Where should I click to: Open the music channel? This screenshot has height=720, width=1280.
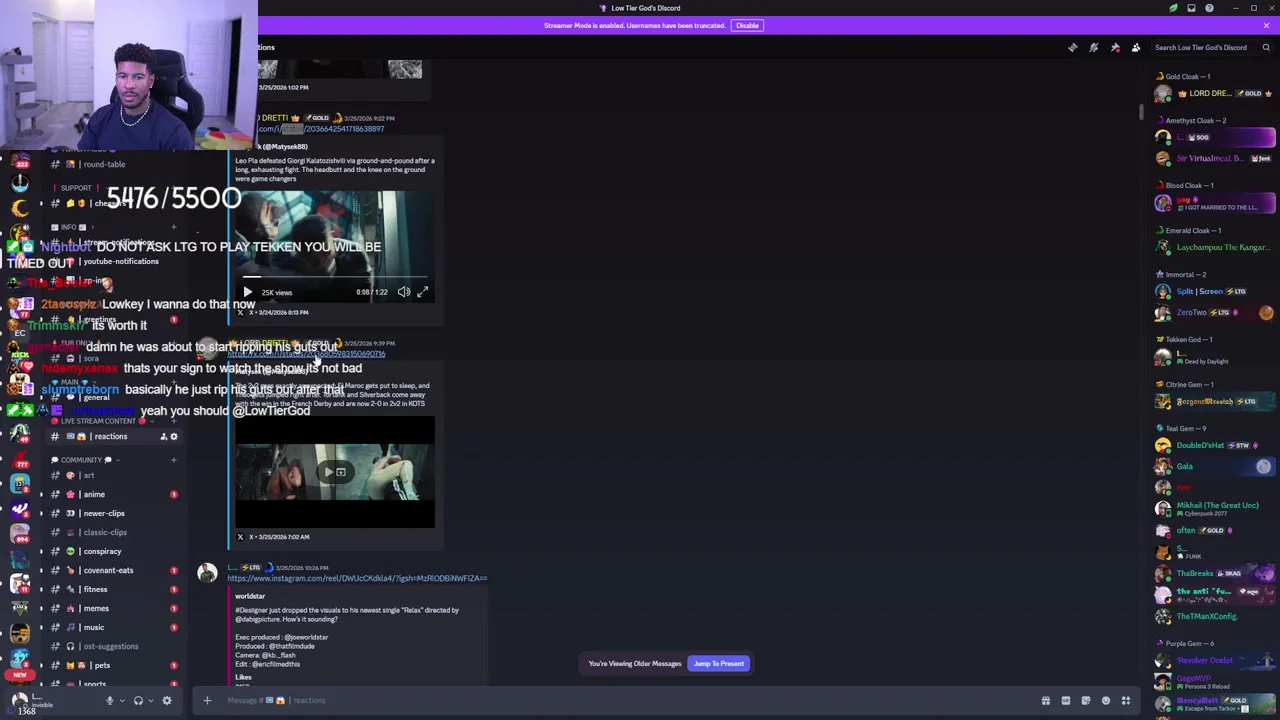click(x=114, y=627)
